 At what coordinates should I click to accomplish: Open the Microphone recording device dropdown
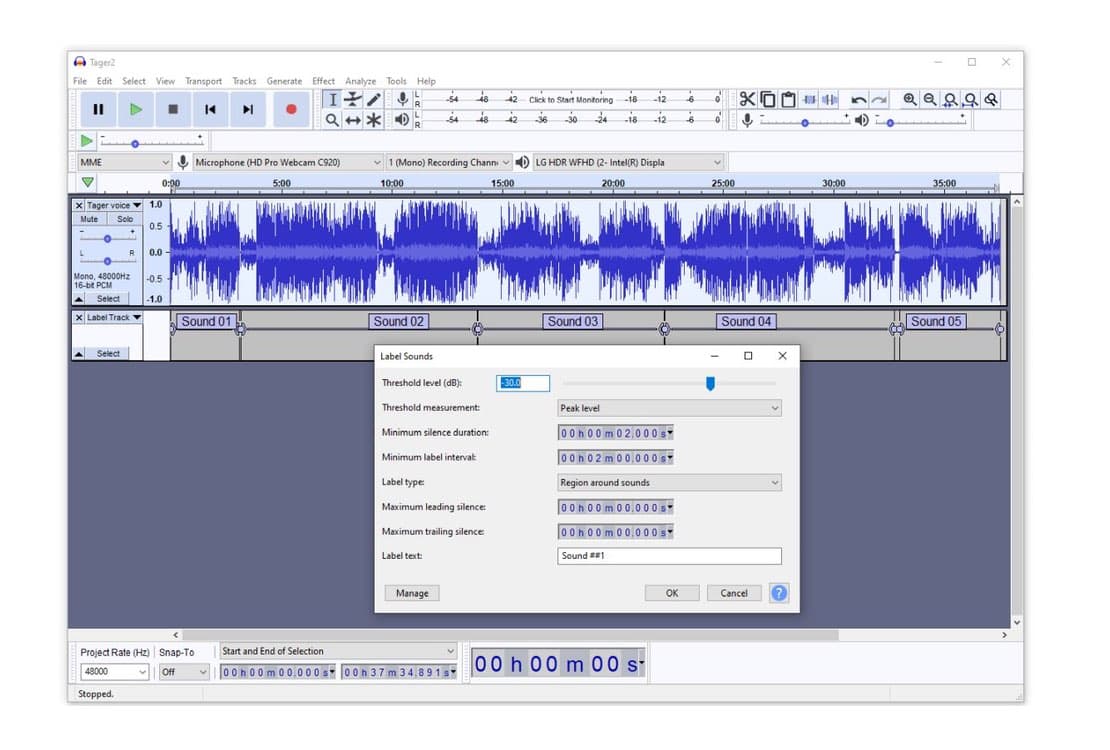pos(287,162)
